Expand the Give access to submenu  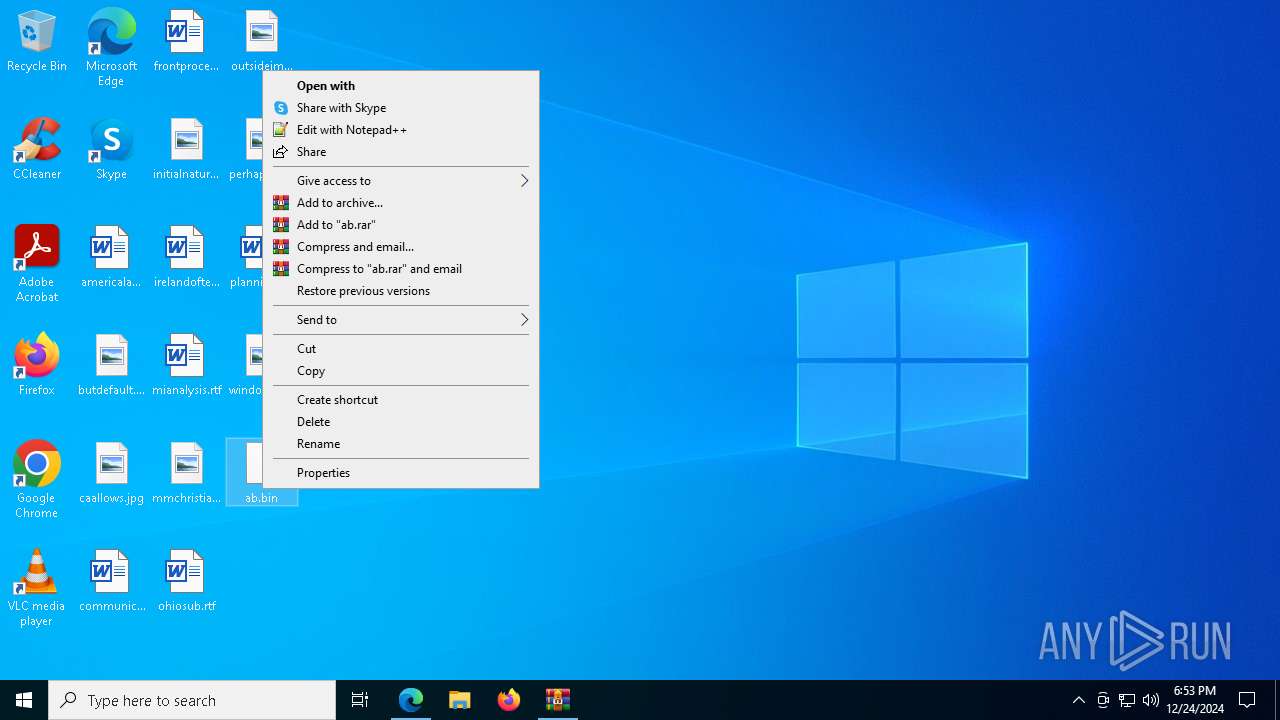point(400,181)
